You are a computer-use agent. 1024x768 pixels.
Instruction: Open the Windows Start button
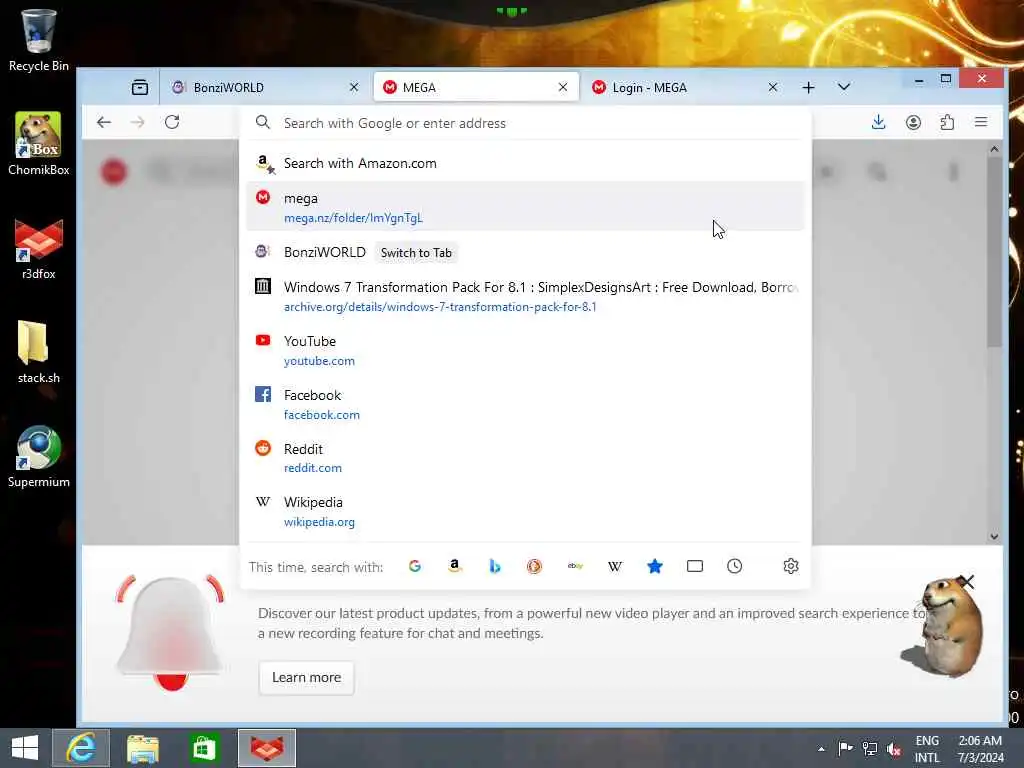click(25, 748)
